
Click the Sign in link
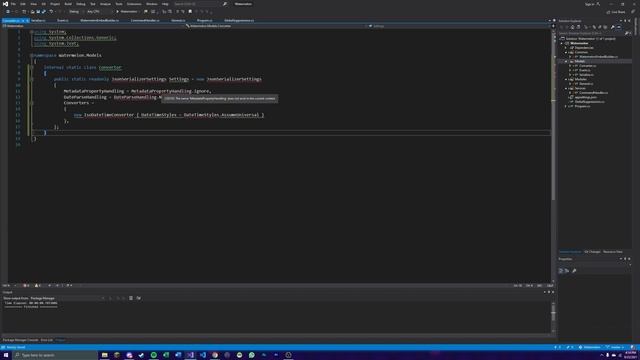coord(590,4)
